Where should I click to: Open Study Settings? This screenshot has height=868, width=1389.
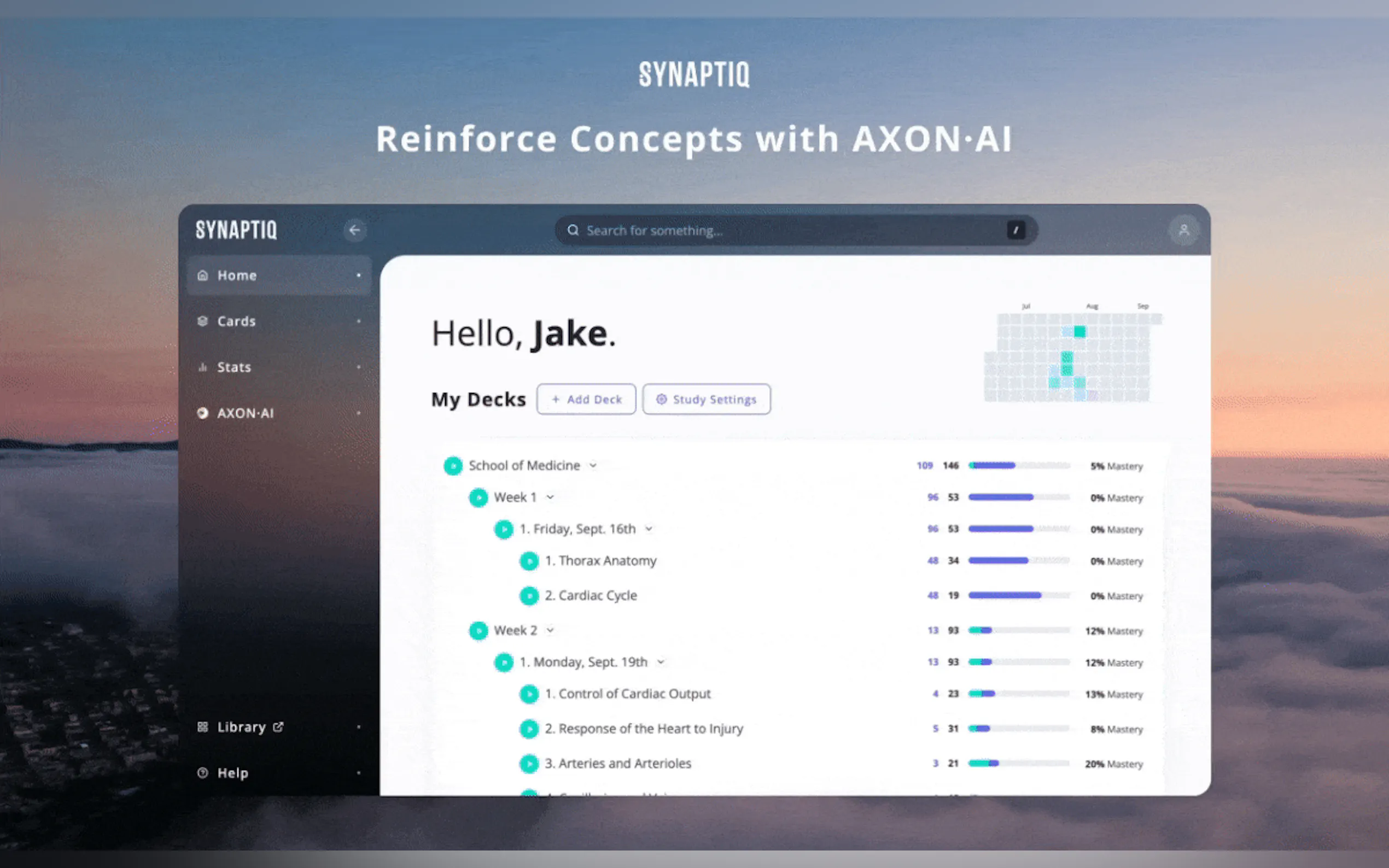pyautogui.click(x=707, y=399)
